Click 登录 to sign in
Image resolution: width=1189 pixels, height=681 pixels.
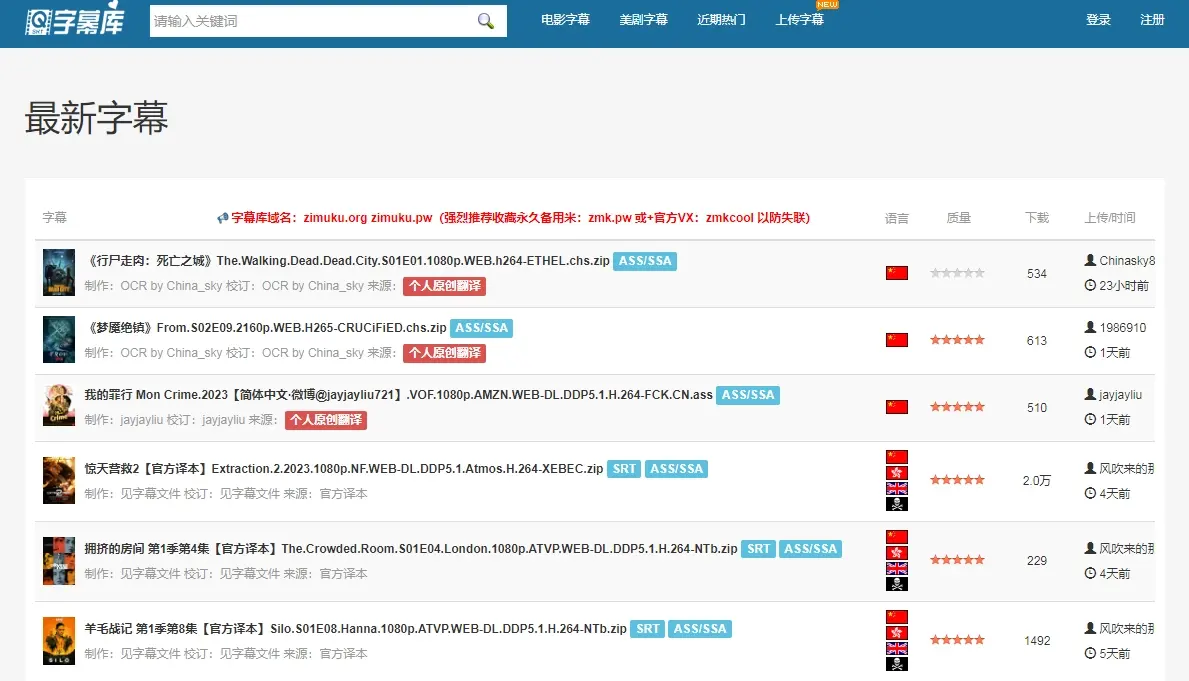click(1098, 20)
